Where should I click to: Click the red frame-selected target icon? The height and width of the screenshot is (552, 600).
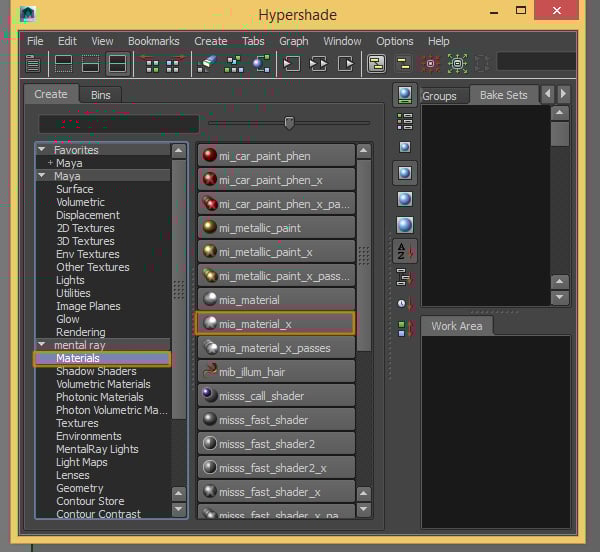430,64
